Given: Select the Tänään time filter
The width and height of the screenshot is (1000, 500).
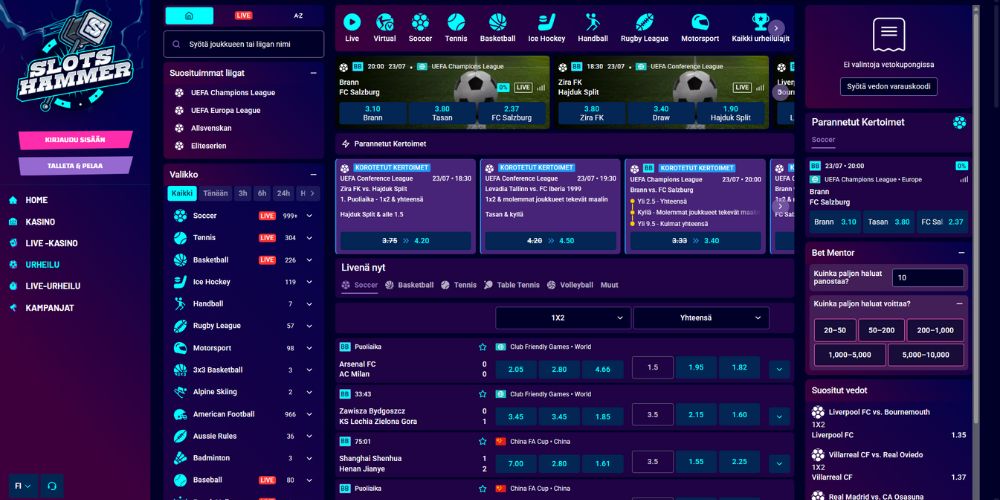Looking at the screenshot, I should [x=216, y=193].
